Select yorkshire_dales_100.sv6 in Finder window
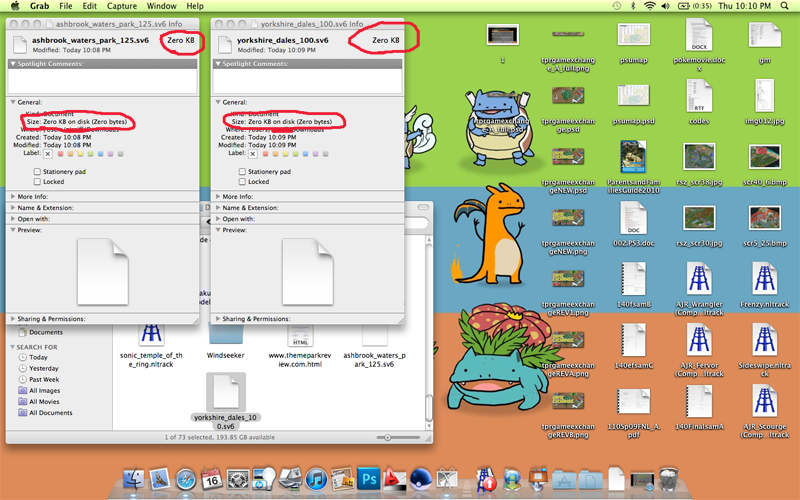Viewport: 800px width, 500px height. point(226,402)
